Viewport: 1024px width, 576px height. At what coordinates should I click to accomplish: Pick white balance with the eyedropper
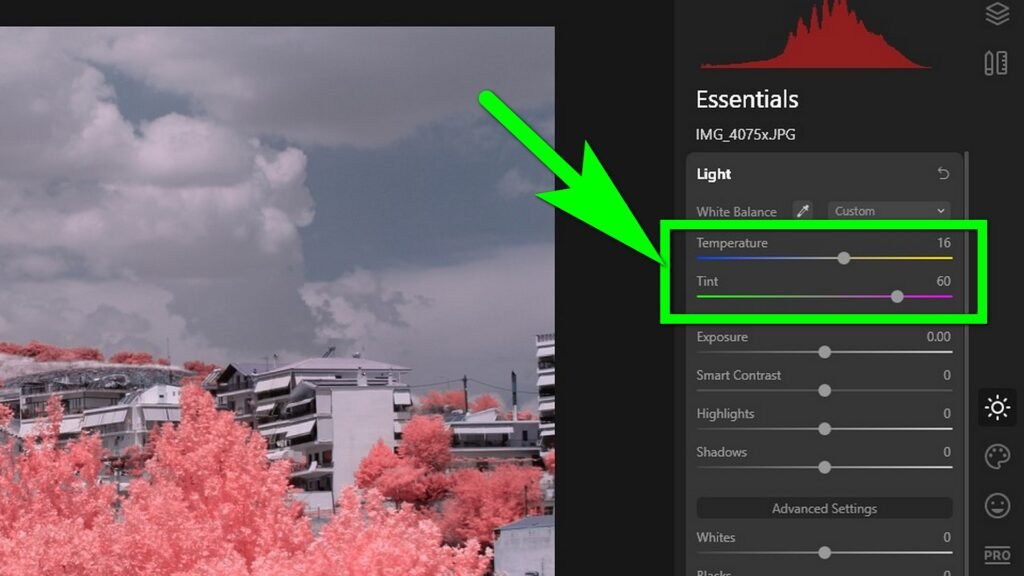pos(803,211)
